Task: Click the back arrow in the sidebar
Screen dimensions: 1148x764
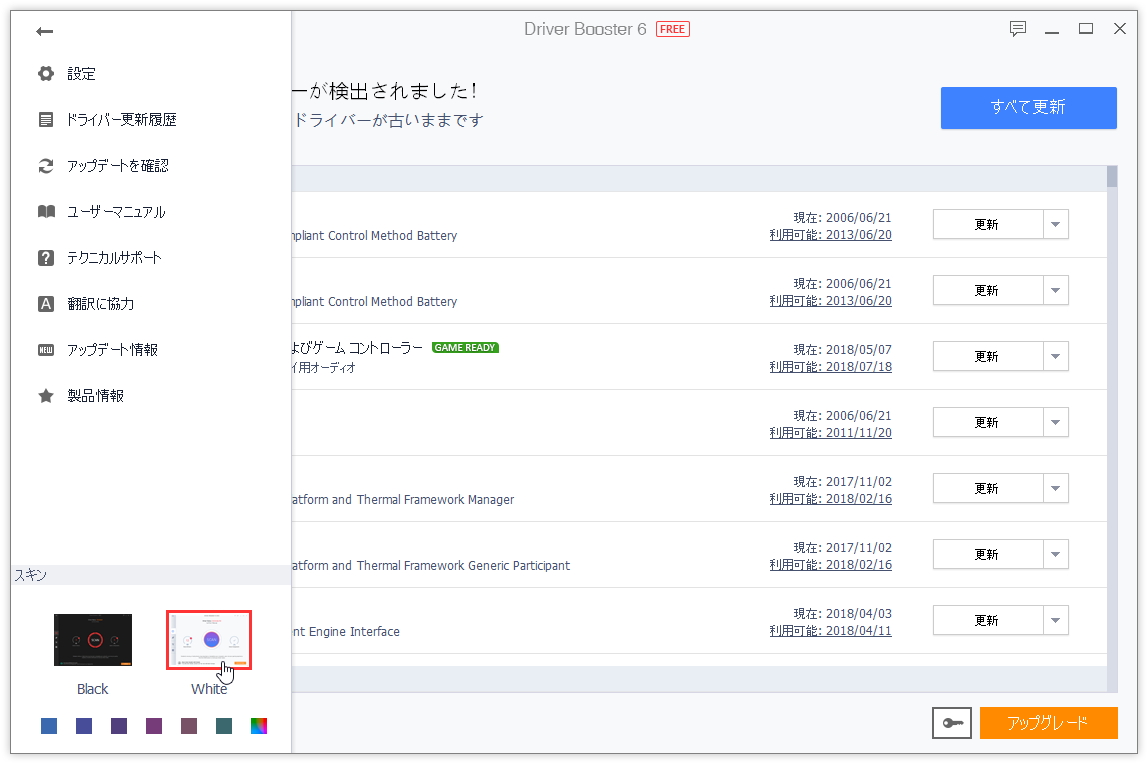Action: point(44,31)
